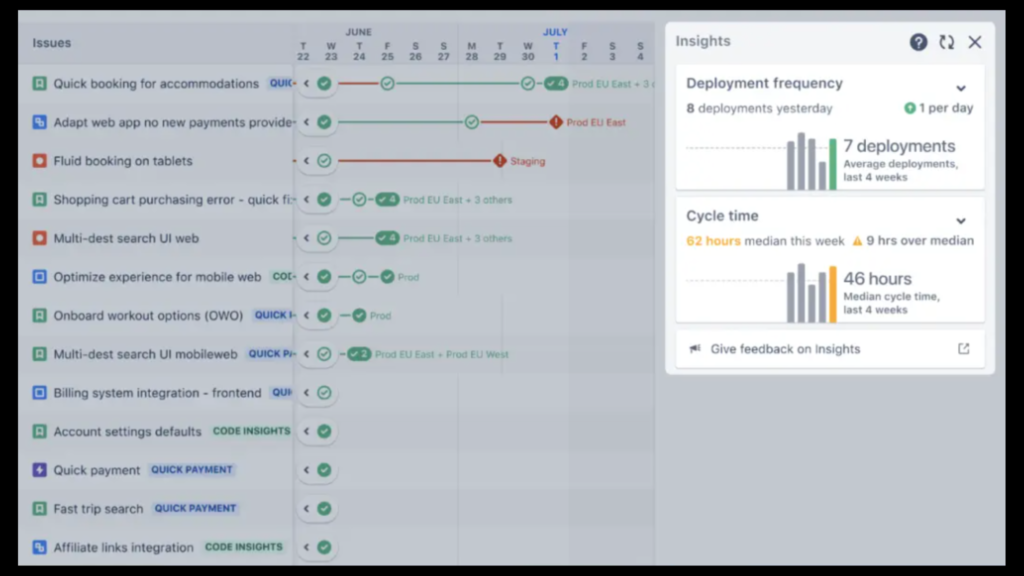Collapse arrow on Quick booking for accommodations row

306,84
